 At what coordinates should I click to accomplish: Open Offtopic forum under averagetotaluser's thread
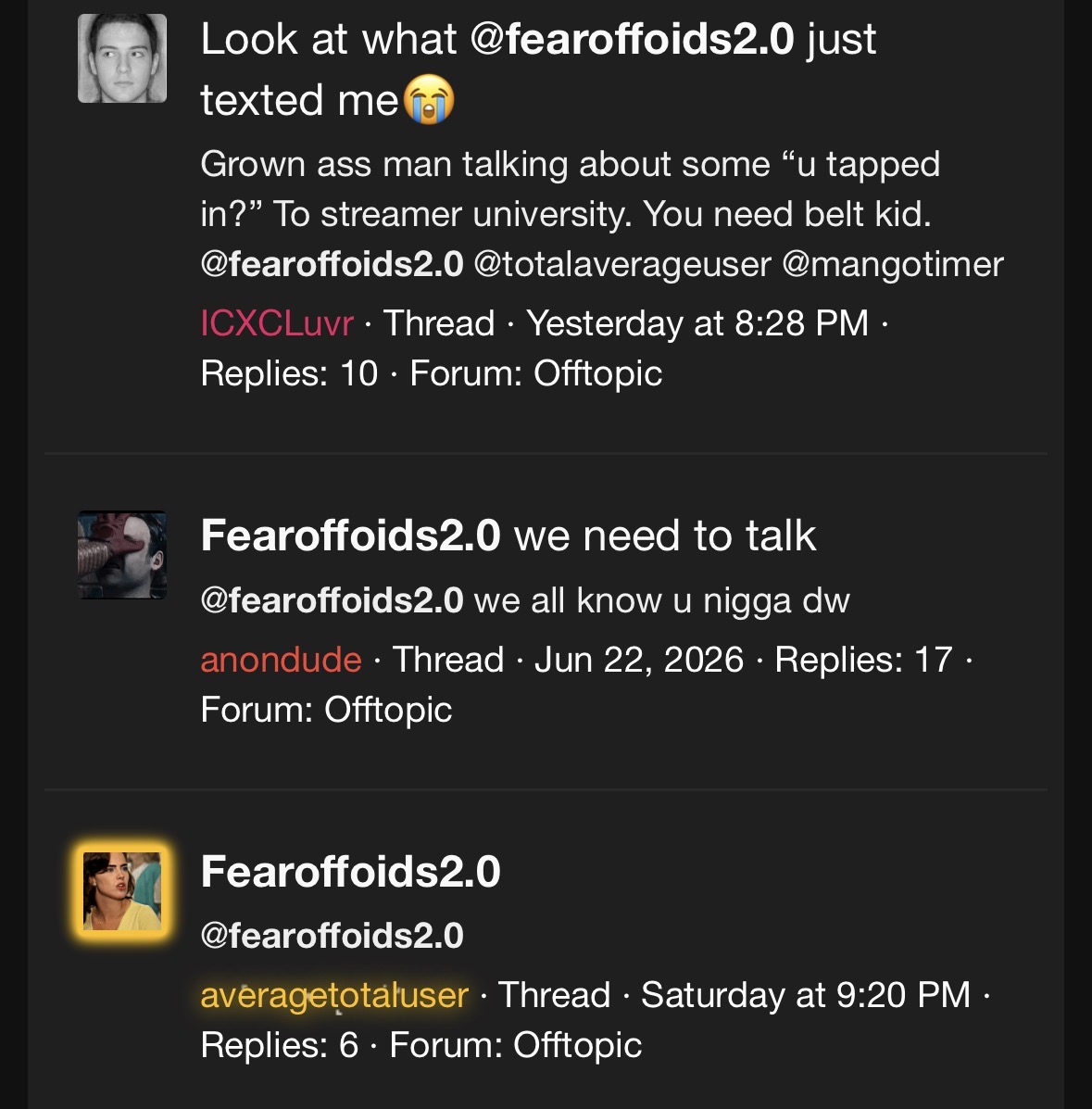point(578,1045)
